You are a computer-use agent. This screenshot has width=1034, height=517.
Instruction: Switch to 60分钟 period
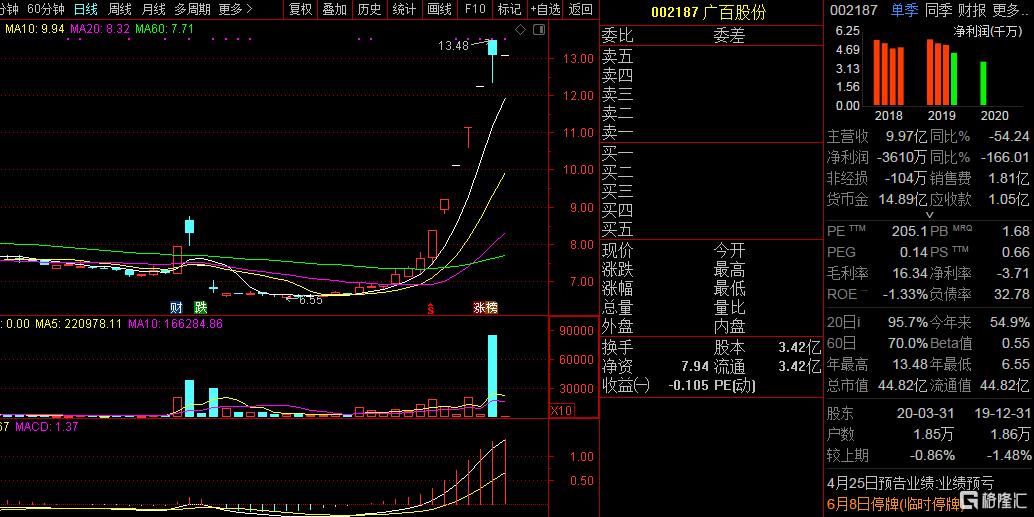pyautogui.click(x=46, y=9)
